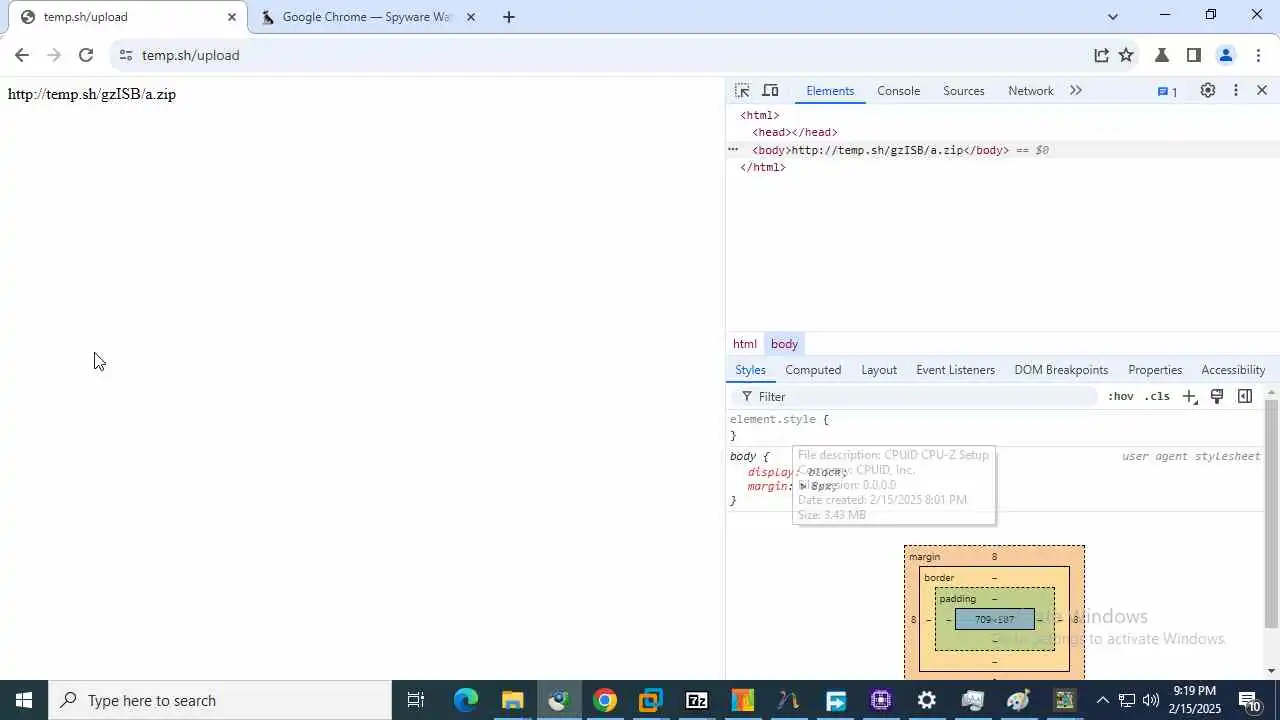Viewport: 1280px width, 720px height.
Task: Show hidden system tray icons
Action: click(x=1102, y=700)
